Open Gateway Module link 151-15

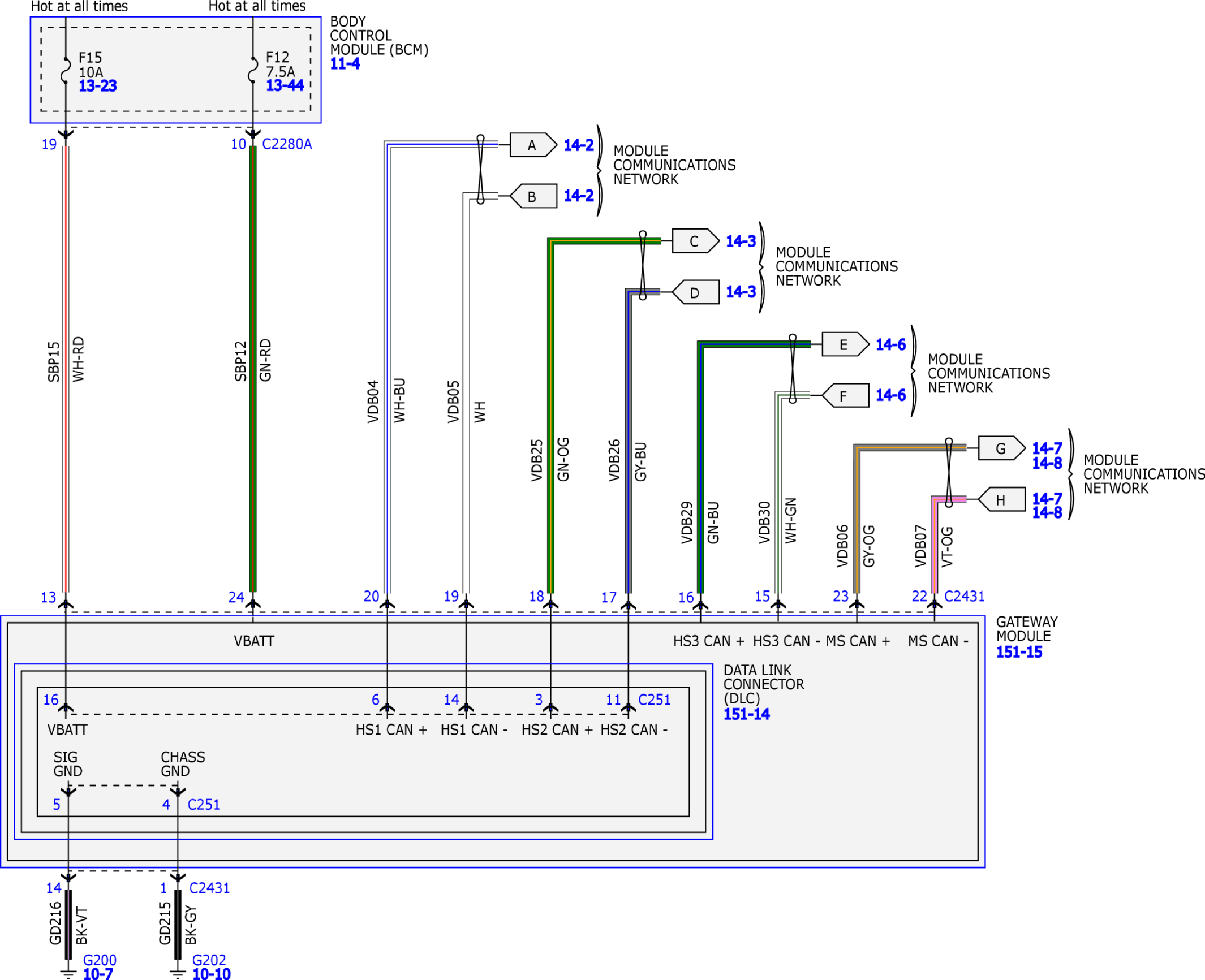1019,652
